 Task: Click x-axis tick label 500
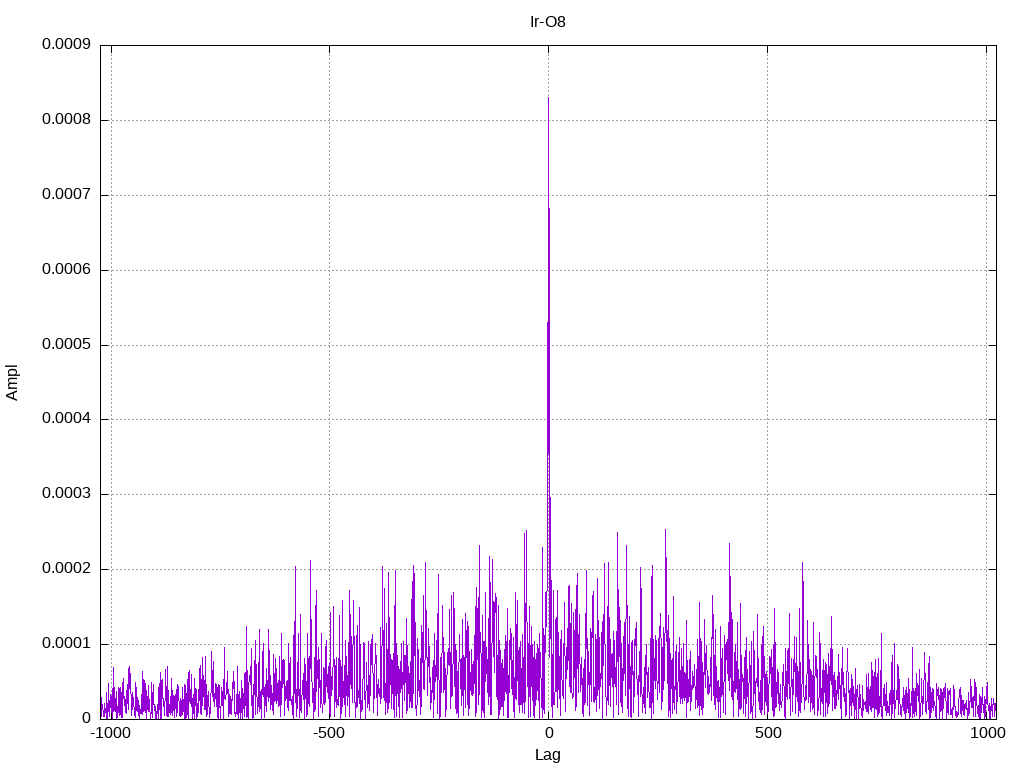pyautogui.click(x=768, y=733)
